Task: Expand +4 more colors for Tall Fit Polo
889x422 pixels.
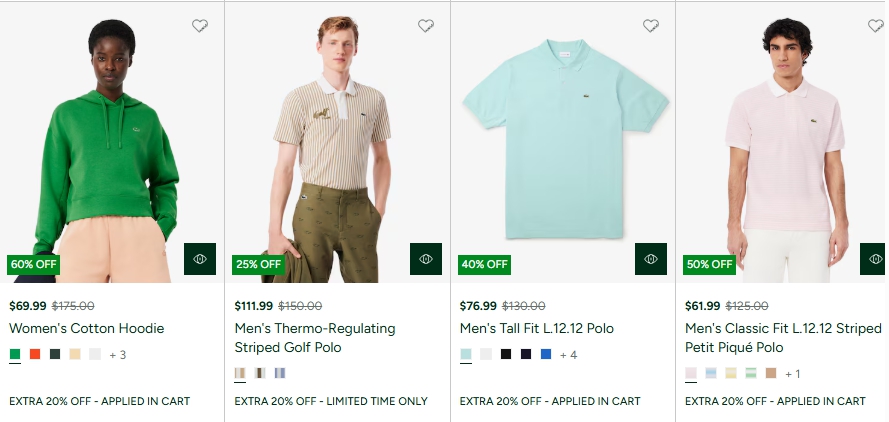Action: point(568,354)
